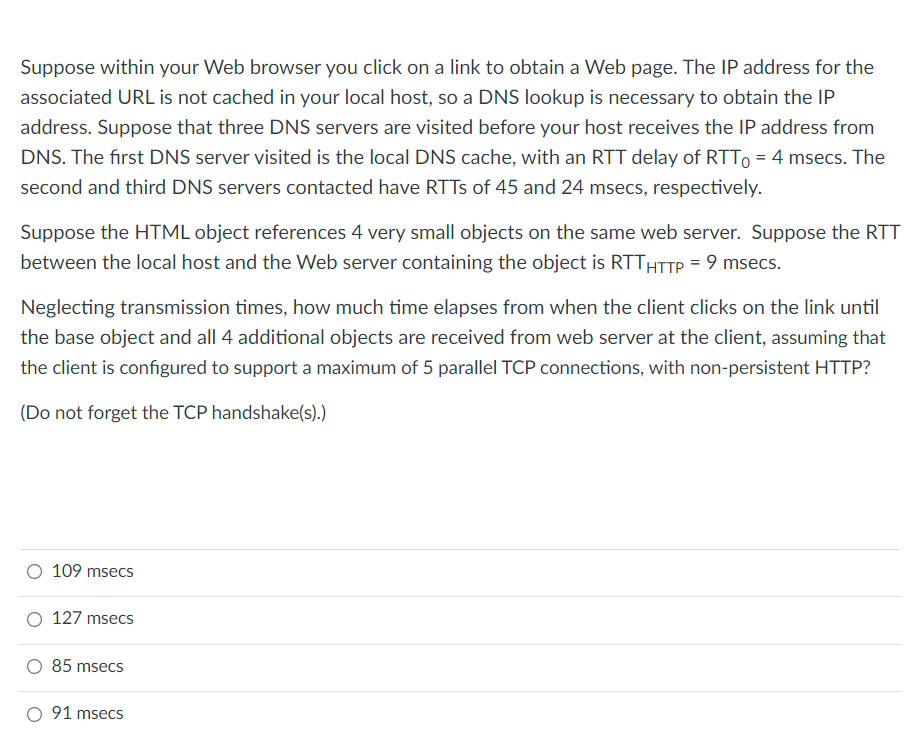Click the text mentioning RTT HTTP equals 9 msecs
Viewport: 904px width, 754px height.
(x=450, y=247)
